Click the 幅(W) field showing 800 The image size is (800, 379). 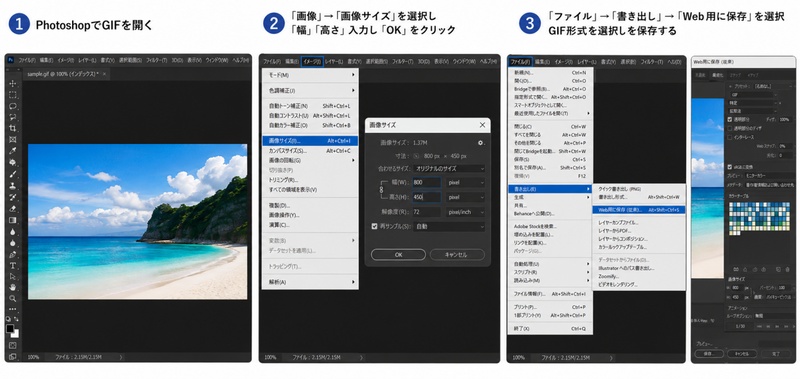pyautogui.click(x=427, y=182)
